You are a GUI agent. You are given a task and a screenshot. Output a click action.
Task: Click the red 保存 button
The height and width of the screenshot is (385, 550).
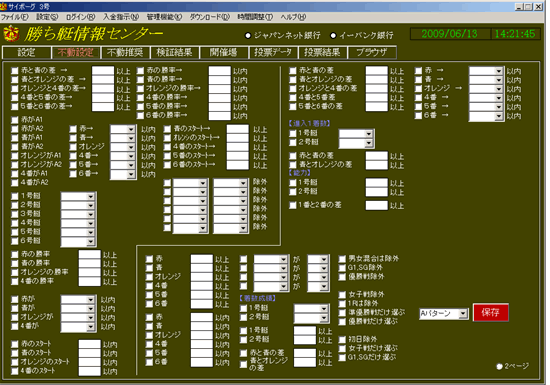490,312
